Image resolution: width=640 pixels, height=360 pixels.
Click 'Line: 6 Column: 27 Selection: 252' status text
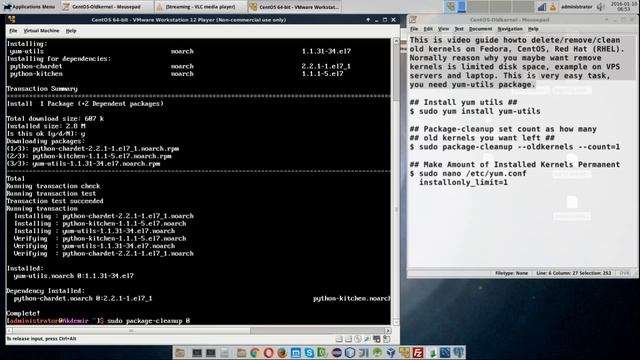(x=574, y=273)
